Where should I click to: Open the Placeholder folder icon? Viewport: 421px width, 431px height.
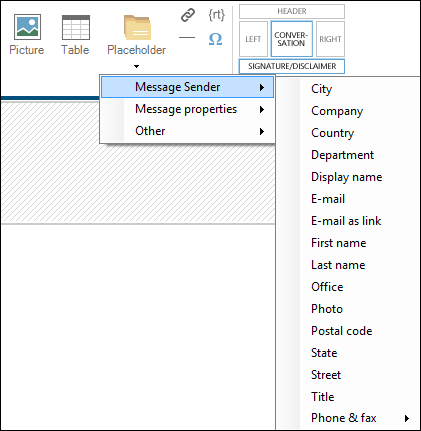(137, 28)
